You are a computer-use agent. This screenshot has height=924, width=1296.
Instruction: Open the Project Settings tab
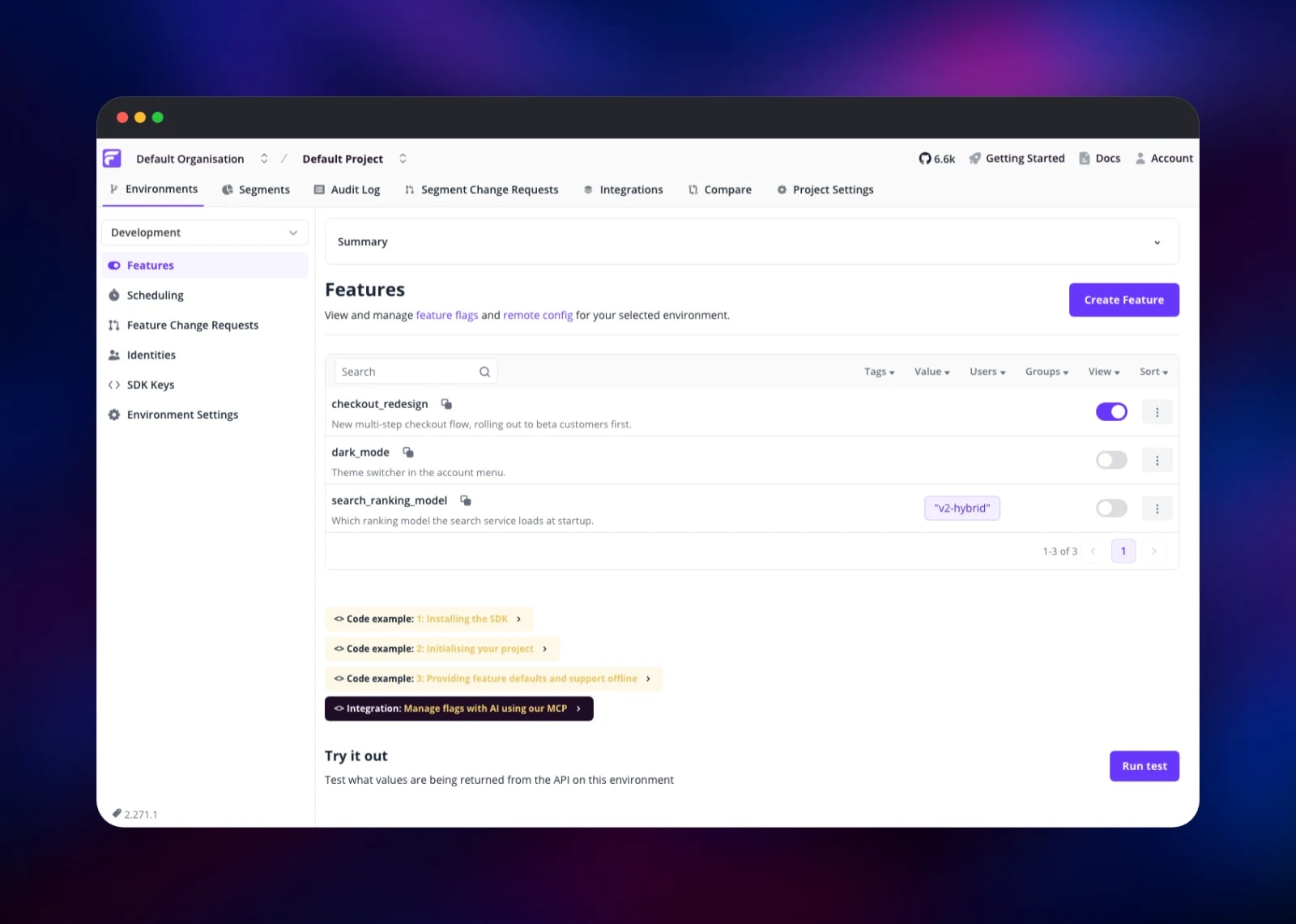tap(825, 189)
